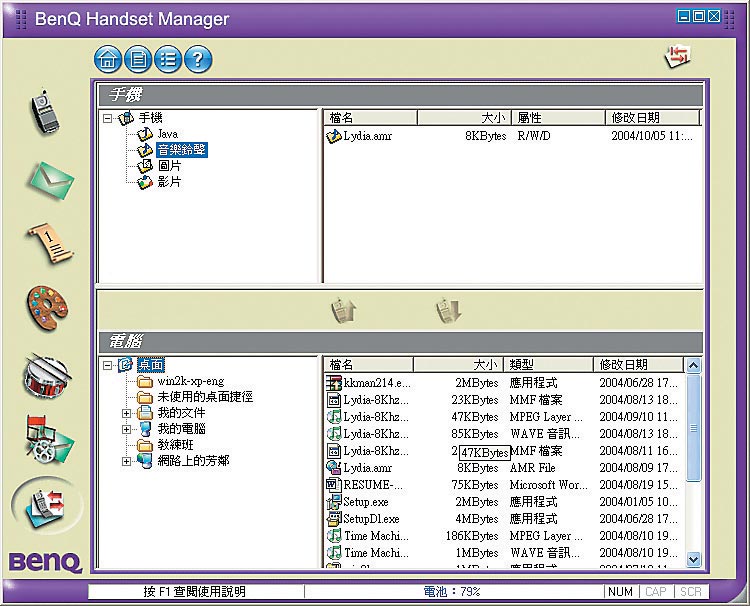The image size is (750, 606).
Task: Sort phone files by 修改日期 column
Action: click(652, 118)
